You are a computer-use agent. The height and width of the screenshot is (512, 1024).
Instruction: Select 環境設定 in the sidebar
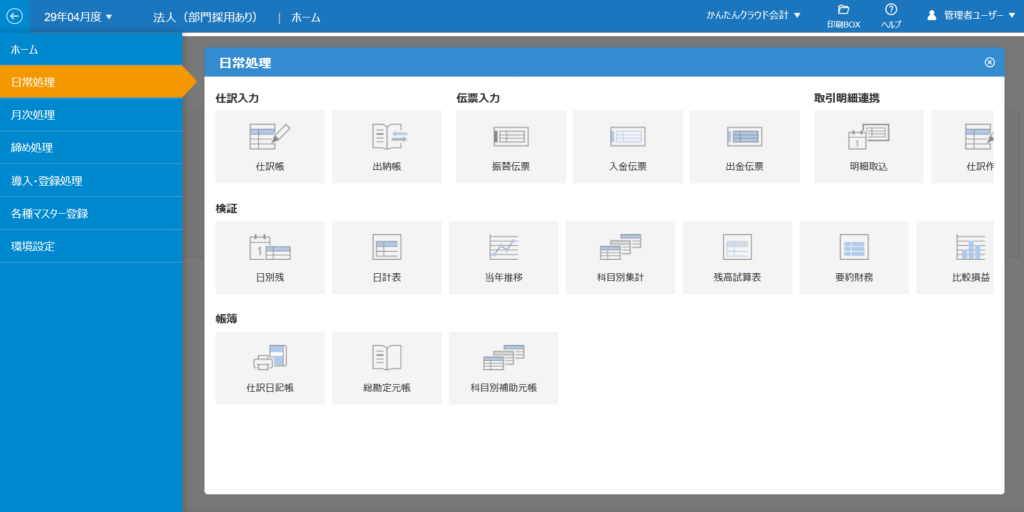[x=91, y=246]
